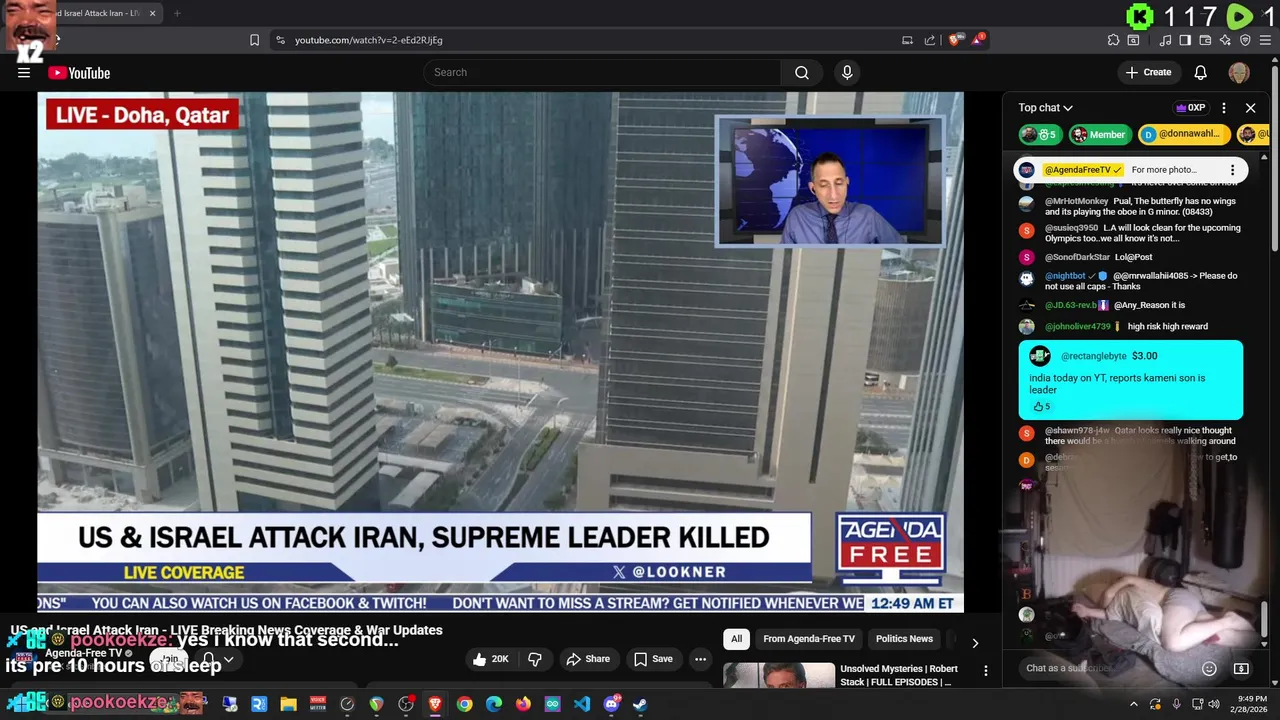Open the emoji picker in chat
The image size is (1280, 720).
pos(1209,668)
